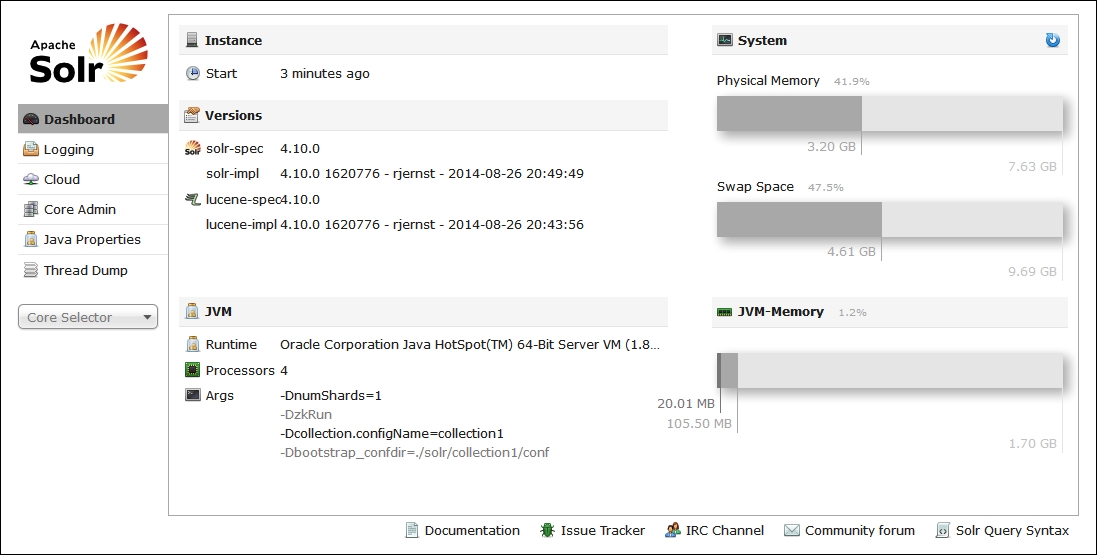View the Thread Dump page
This screenshot has height=555, width=1097.
[x=93, y=270]
